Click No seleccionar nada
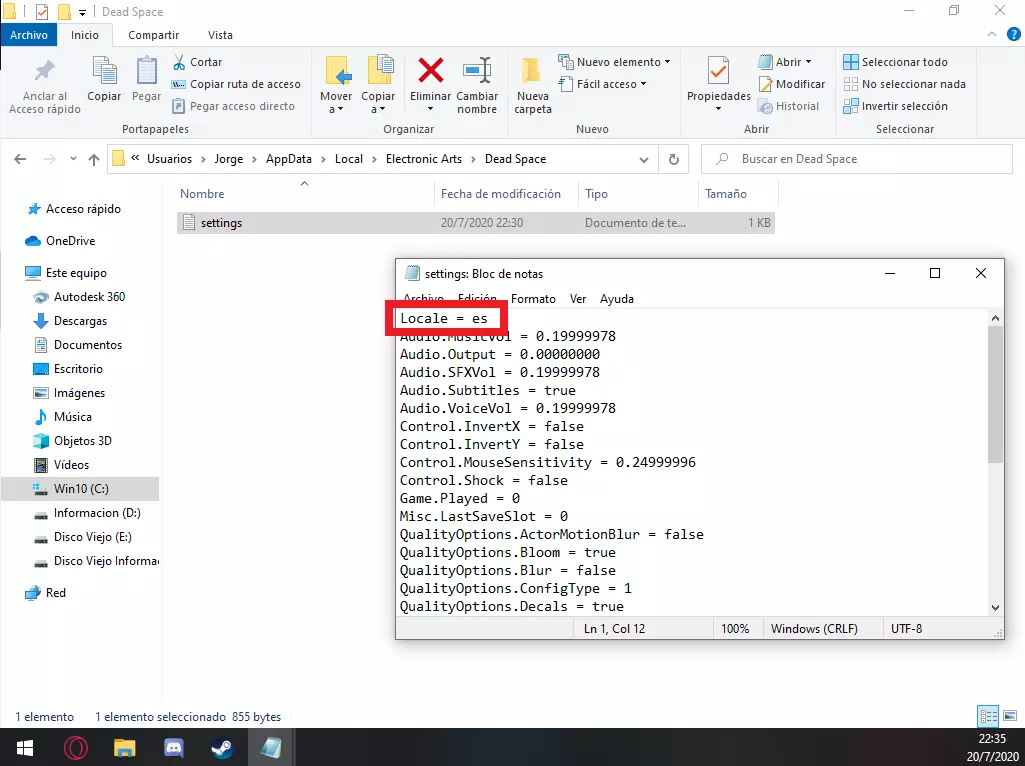This screenshot has height=766, width=1025. 904,84
